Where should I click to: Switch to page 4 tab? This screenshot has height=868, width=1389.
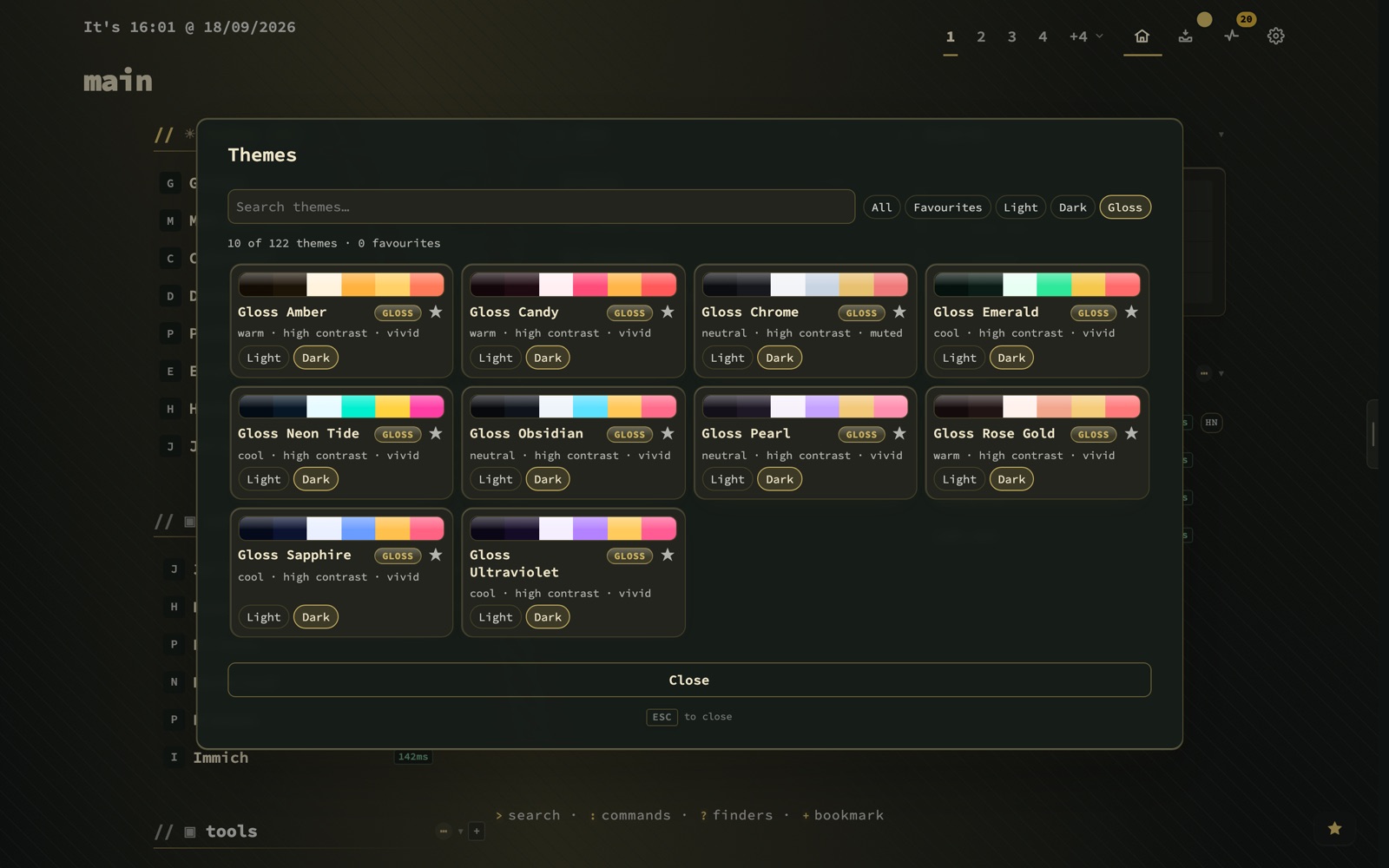click(1043, 36)
